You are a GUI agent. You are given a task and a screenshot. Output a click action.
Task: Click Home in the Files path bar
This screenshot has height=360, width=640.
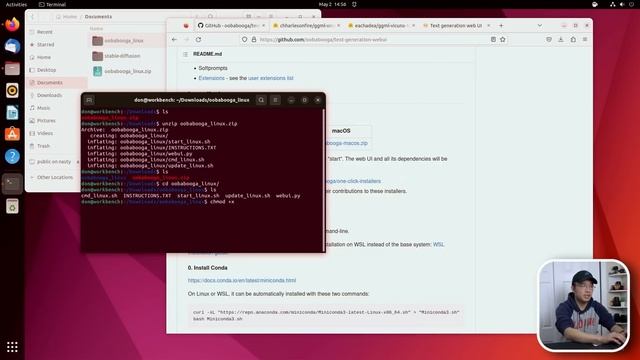pos(67,17)
